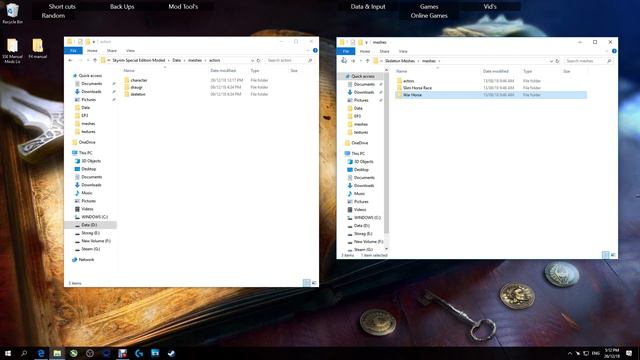Open the View tab in the meshes window
Screen dimensions: 640x360
[x=403, y=51]
